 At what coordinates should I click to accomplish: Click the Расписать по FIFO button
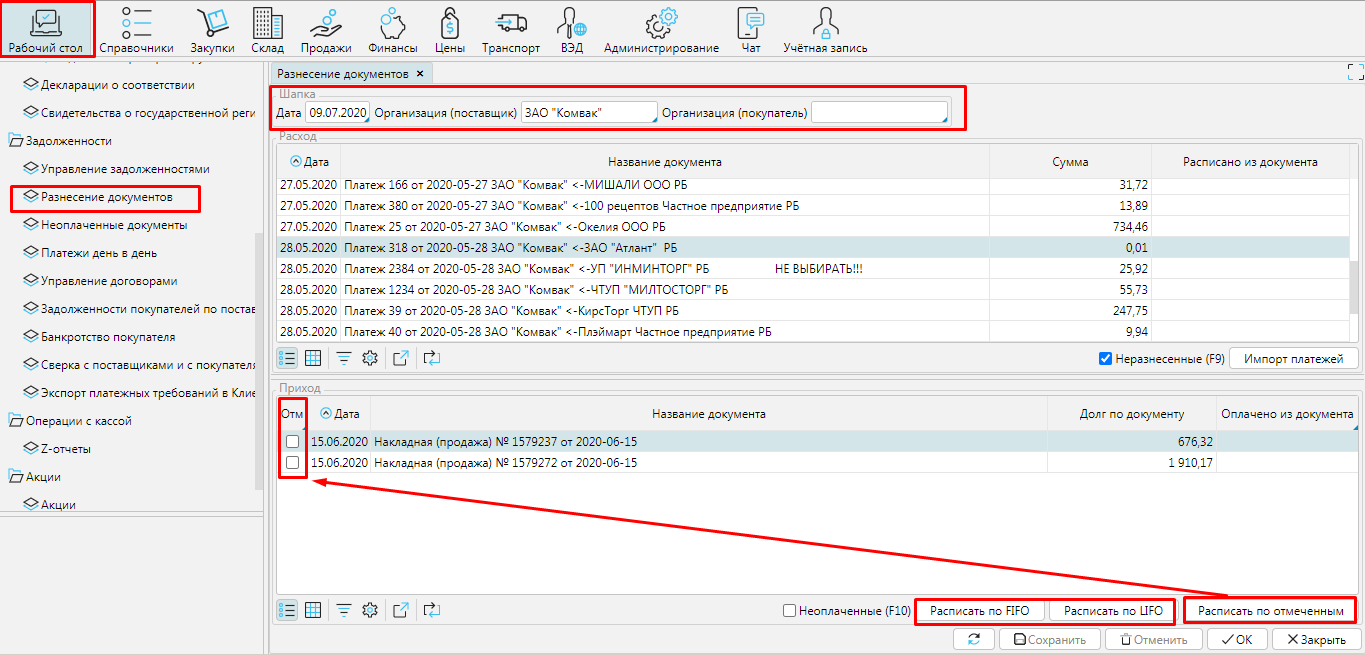(x=979, y=611)
